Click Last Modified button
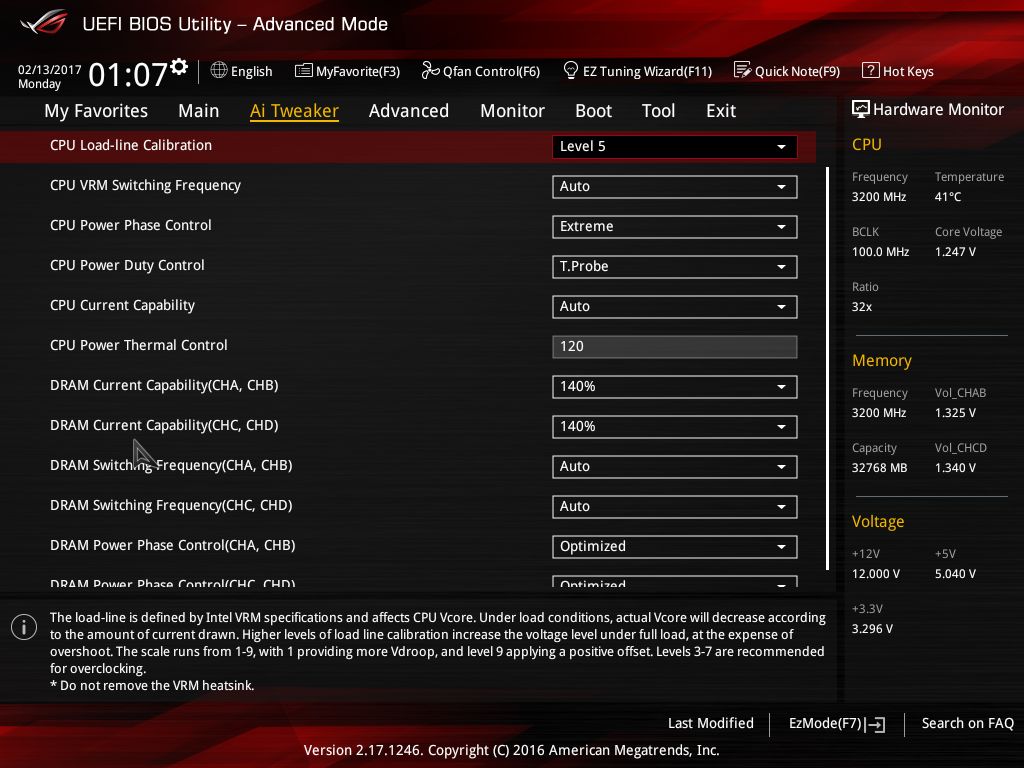 [x=711, y=723]
